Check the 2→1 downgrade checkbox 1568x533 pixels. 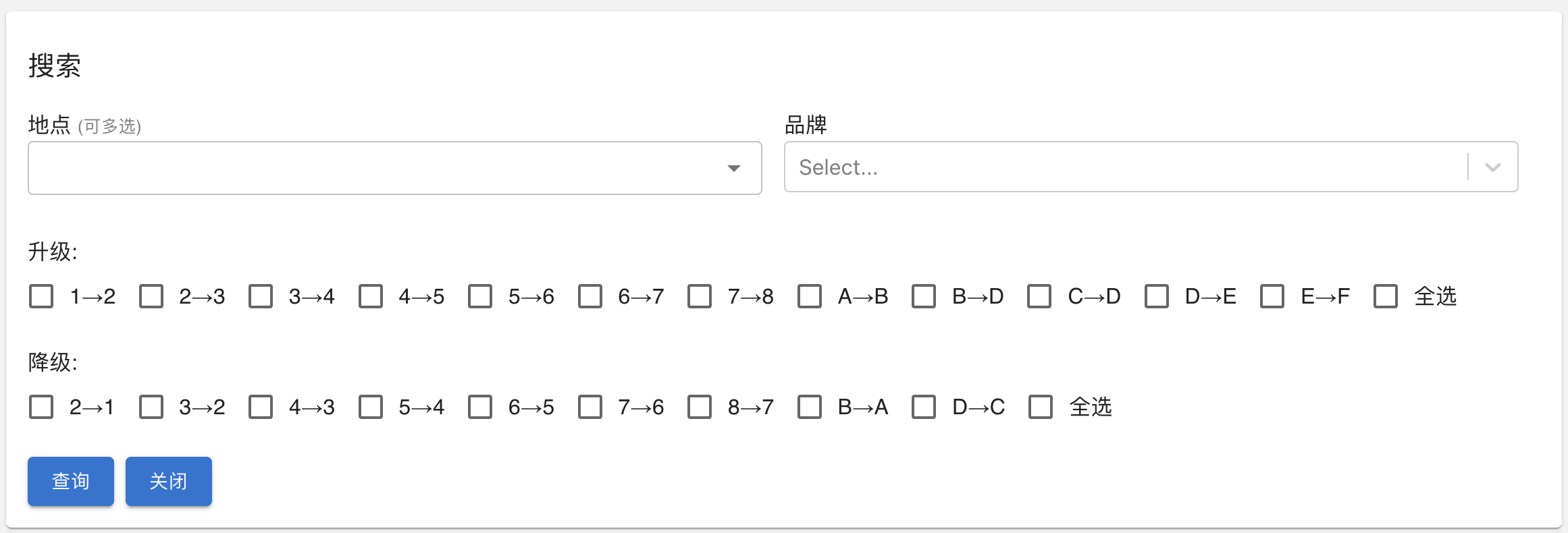click(x=41, y=407)
